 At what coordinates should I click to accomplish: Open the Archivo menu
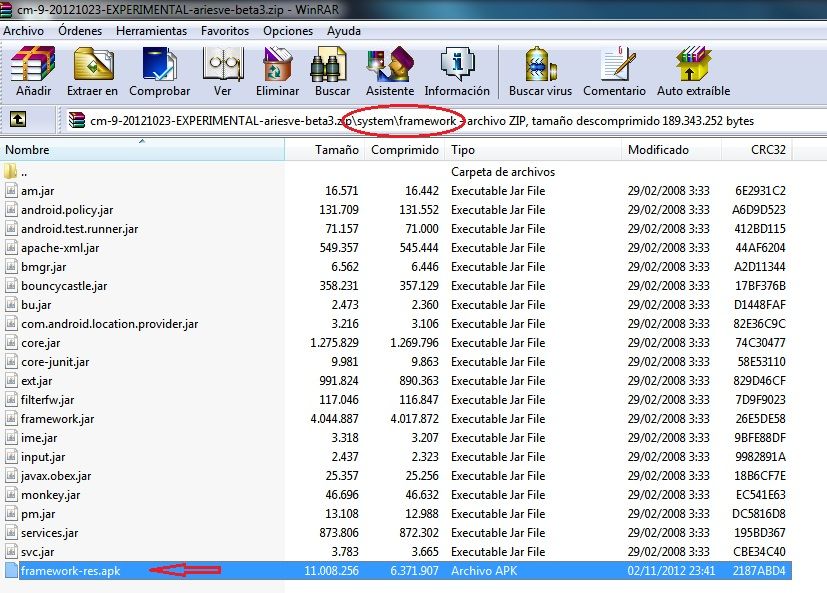pos(24,30)
